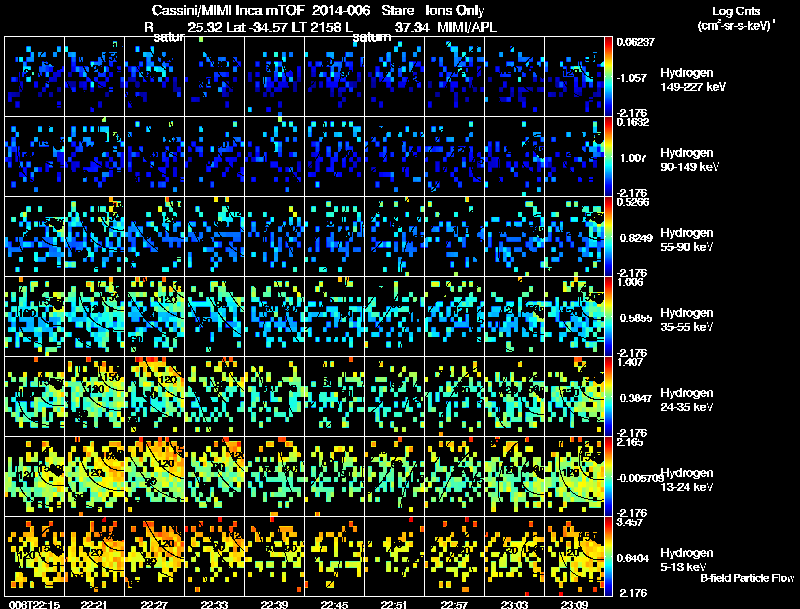
Task: Click the Hydrogen 13-24 keV row label
Action: 687,480
